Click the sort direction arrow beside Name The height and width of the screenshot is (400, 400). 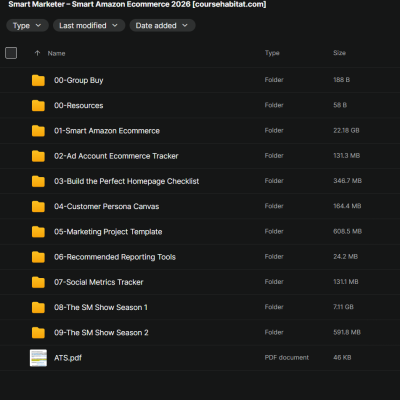tap(37, 53)
